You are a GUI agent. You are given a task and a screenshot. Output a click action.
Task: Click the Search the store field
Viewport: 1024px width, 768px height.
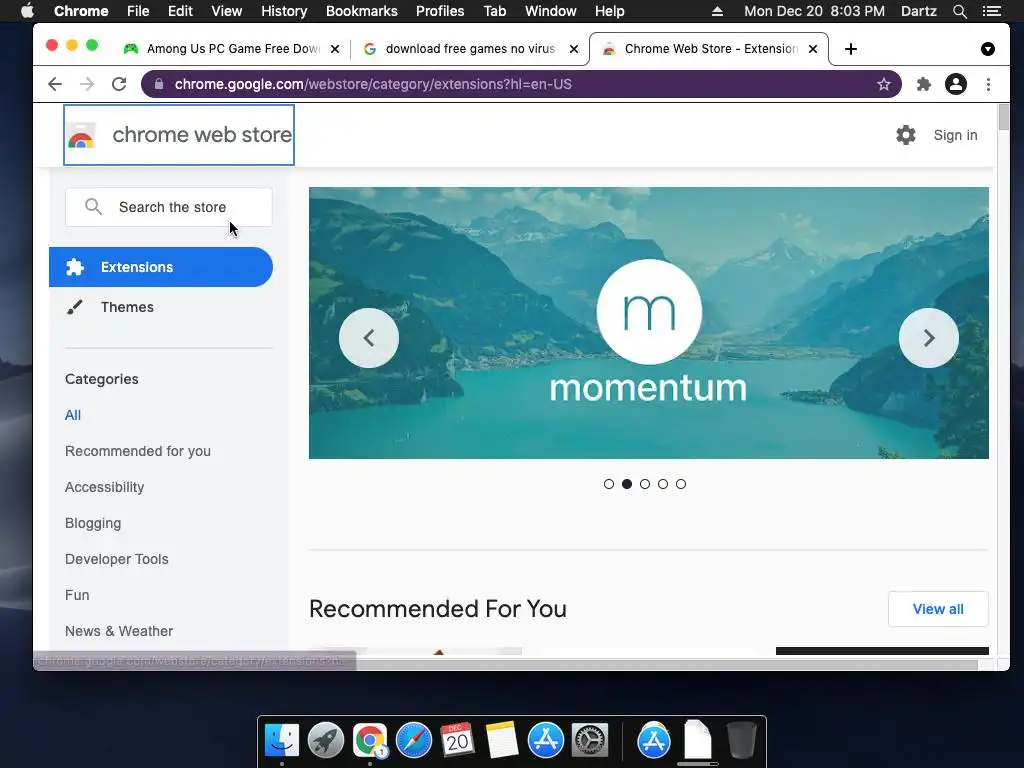click(168, 207)
